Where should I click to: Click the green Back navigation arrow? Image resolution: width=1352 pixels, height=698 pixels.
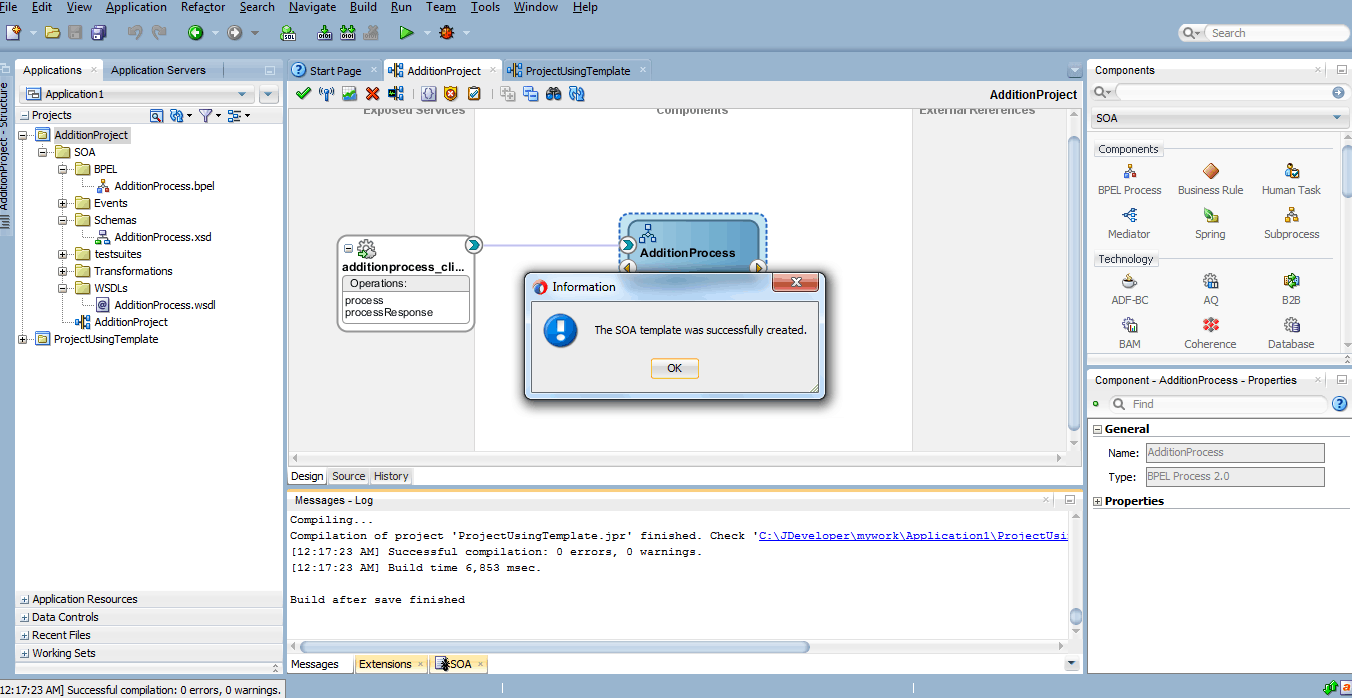pyautogui.click(x=196, y=33)
